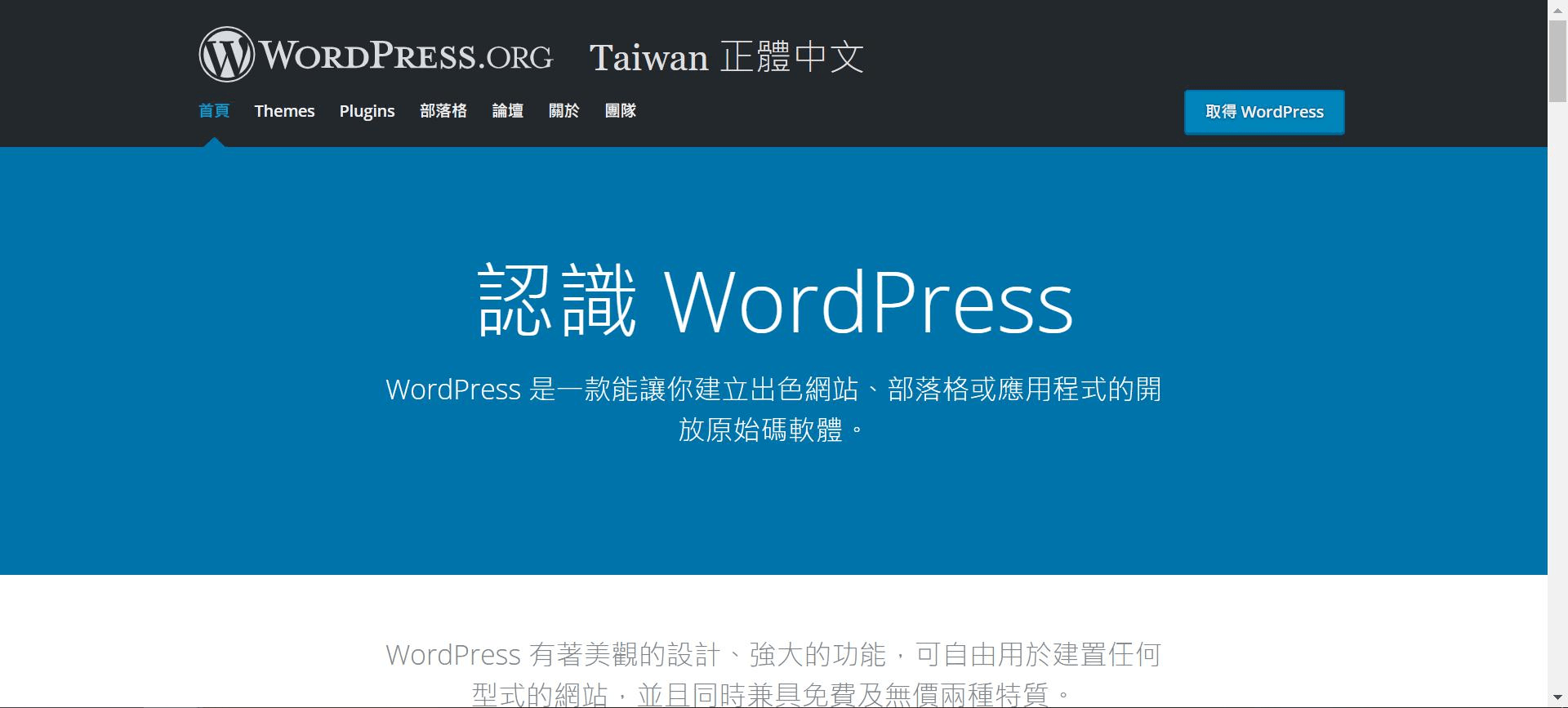Click the empty scrollbar track below the thumb
1568x708 pixels.
1557,408
